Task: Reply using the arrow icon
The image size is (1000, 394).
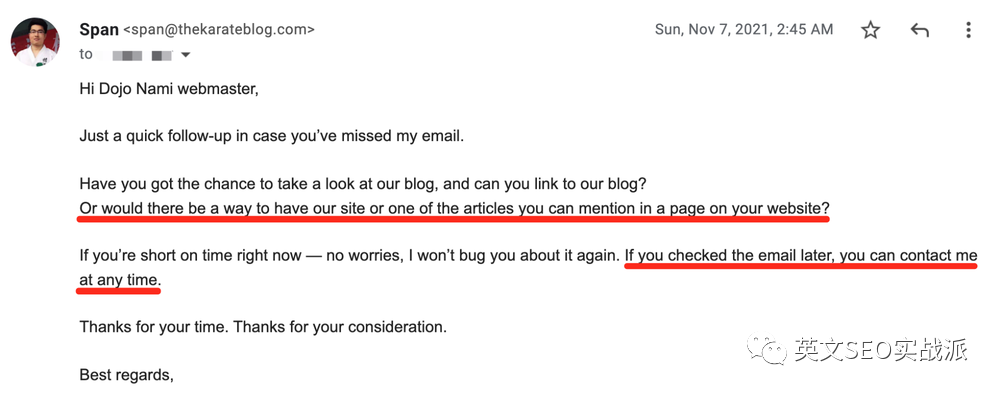Action: [x=919, y=29]
